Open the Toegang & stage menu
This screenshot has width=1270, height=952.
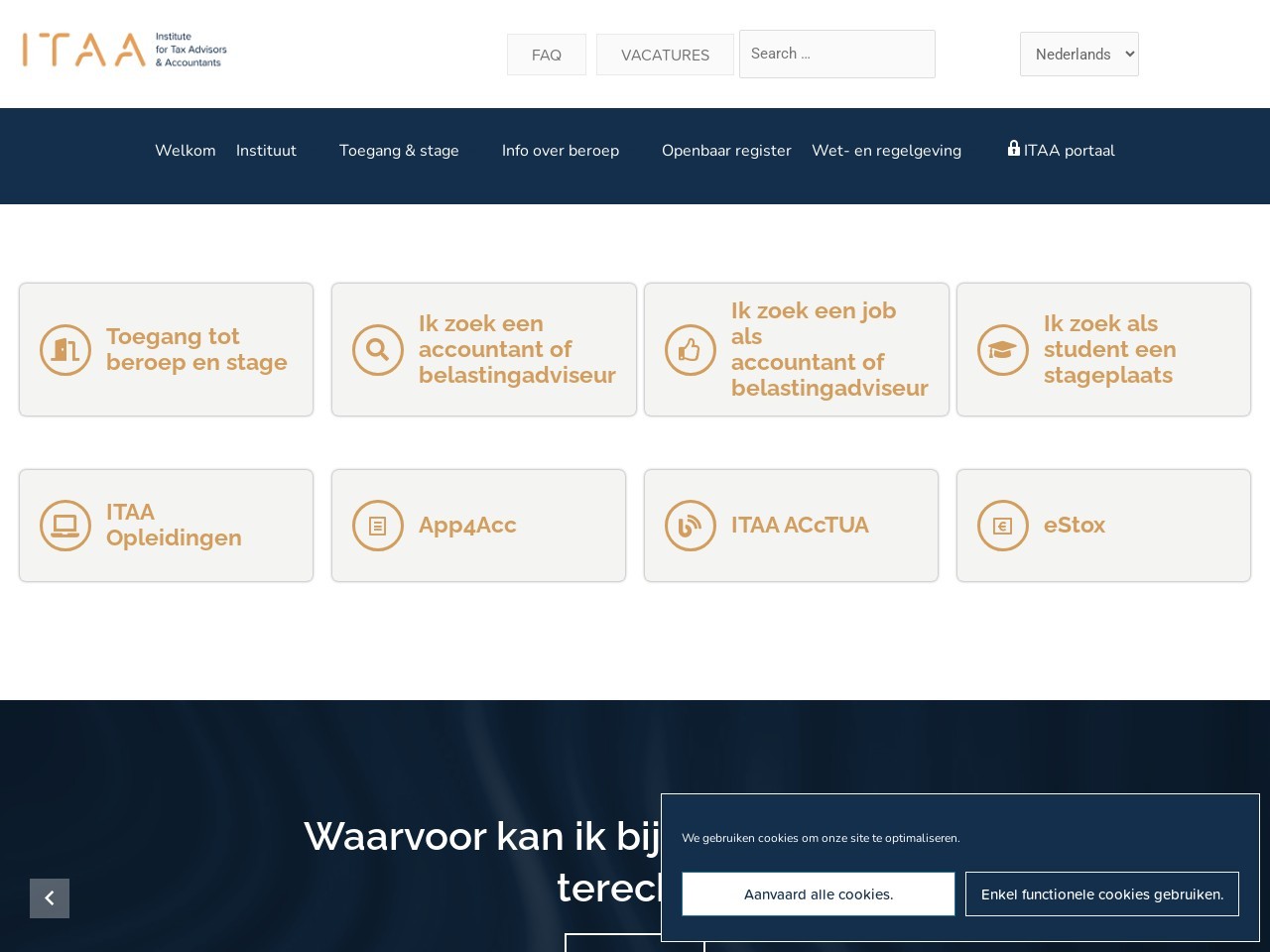click(x=399, y=151)
